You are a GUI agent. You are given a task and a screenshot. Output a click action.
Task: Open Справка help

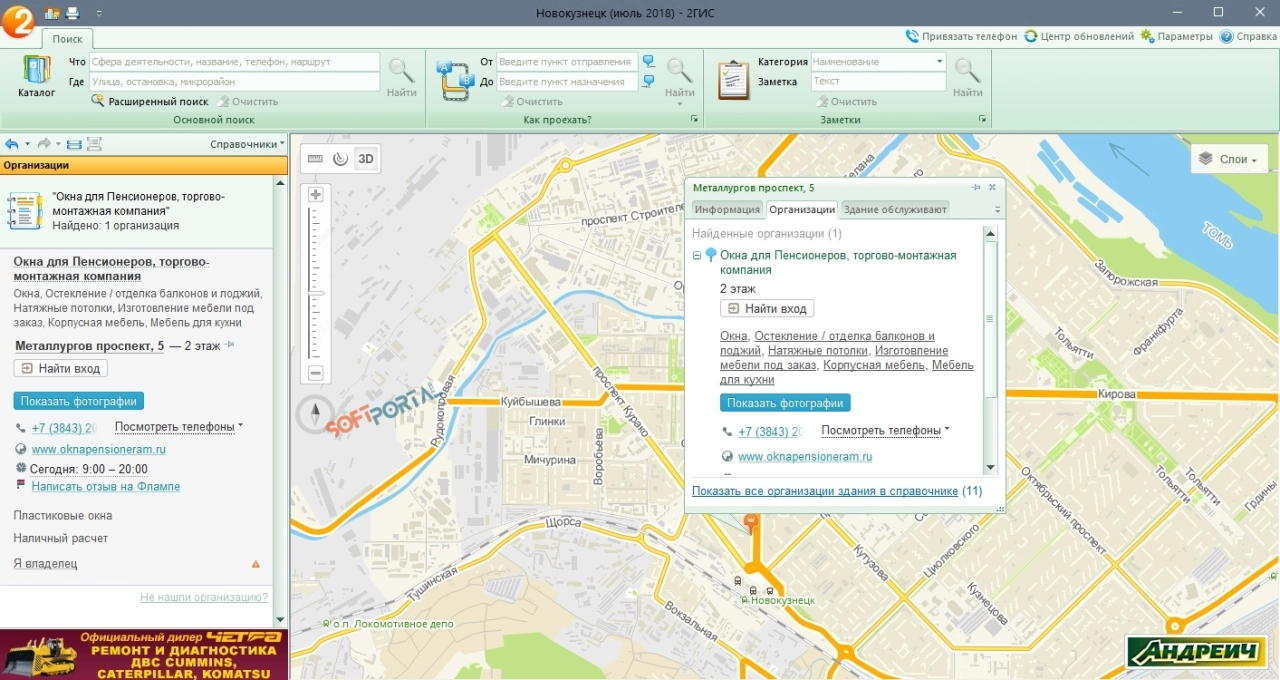point(1248,36)
